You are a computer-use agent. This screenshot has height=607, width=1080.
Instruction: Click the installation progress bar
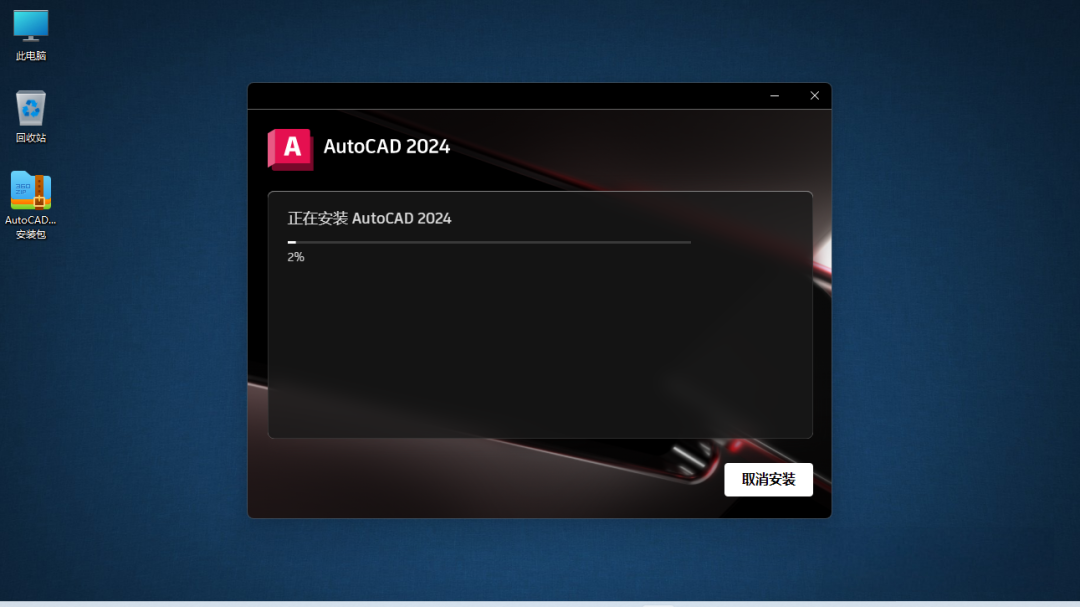[489, 243]
